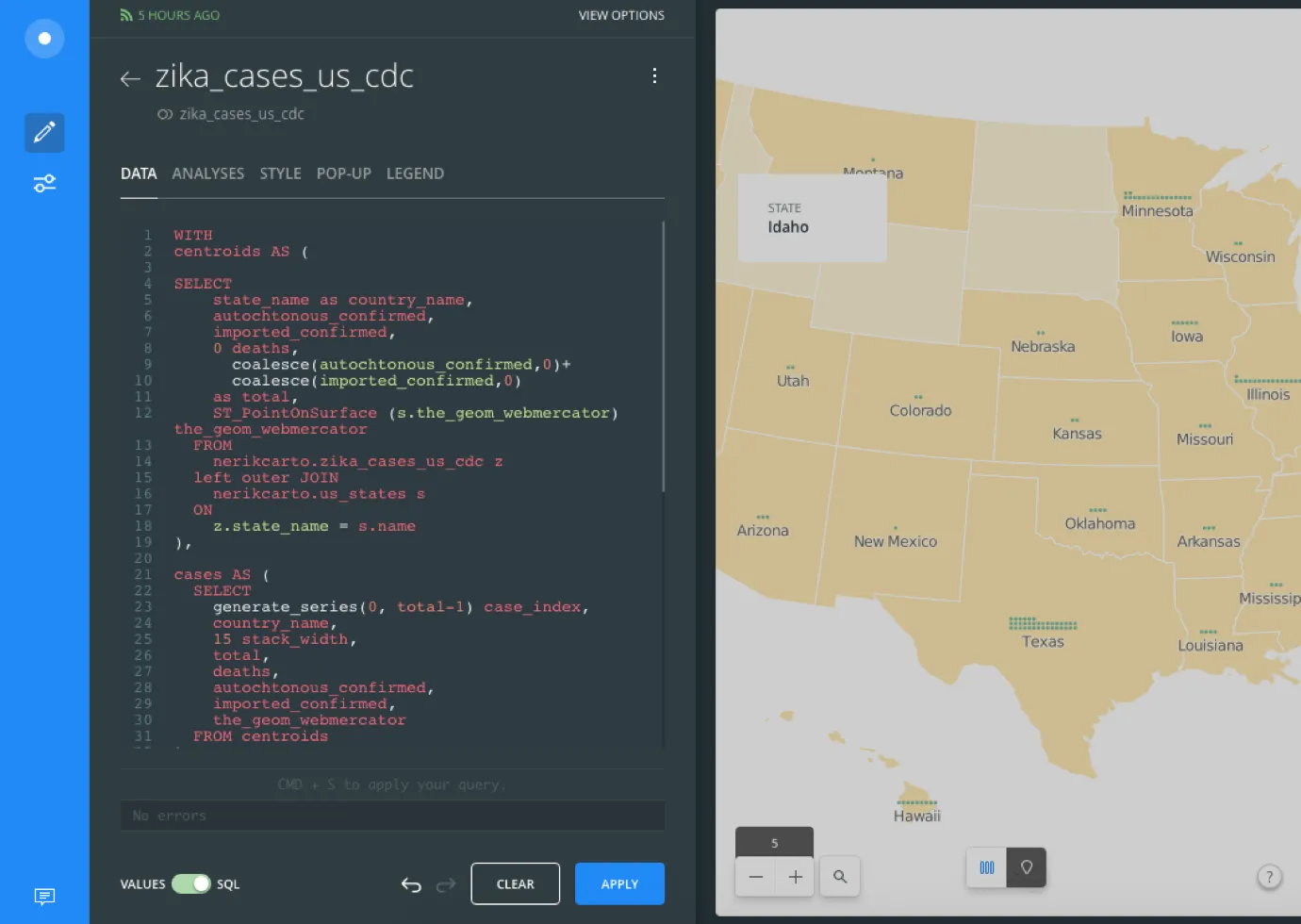This screenshot has width=1301, height=924.
Task: Open map search with magnifier icon
Action: pos(839,877)
